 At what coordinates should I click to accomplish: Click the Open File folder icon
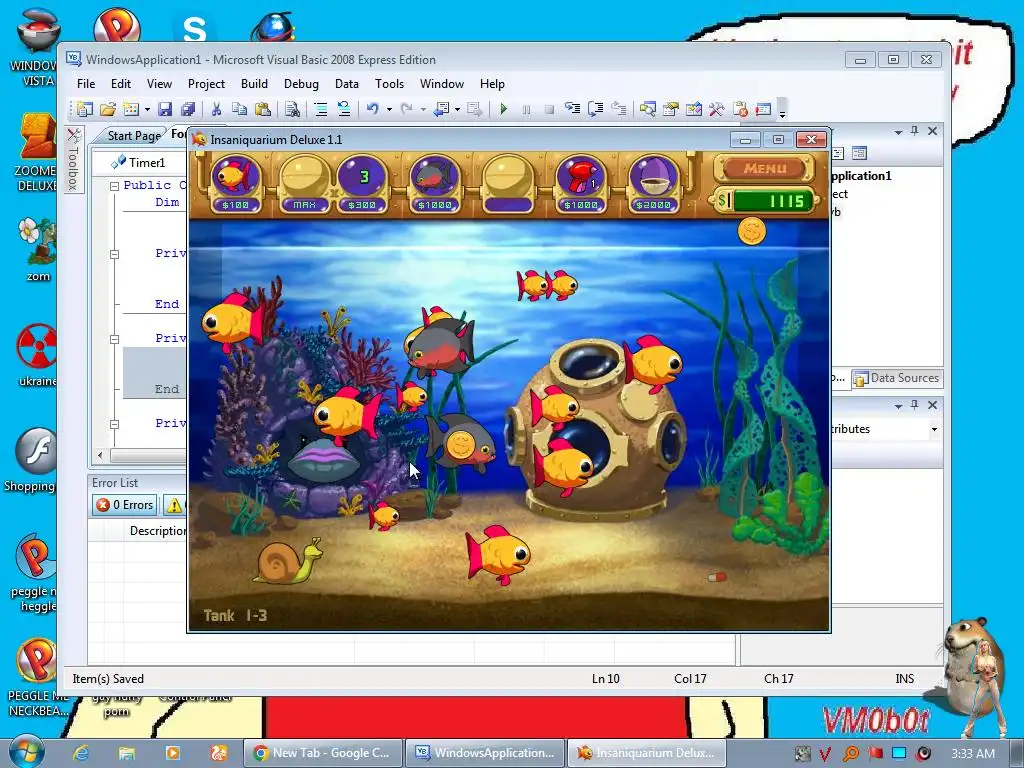[108, 109]
